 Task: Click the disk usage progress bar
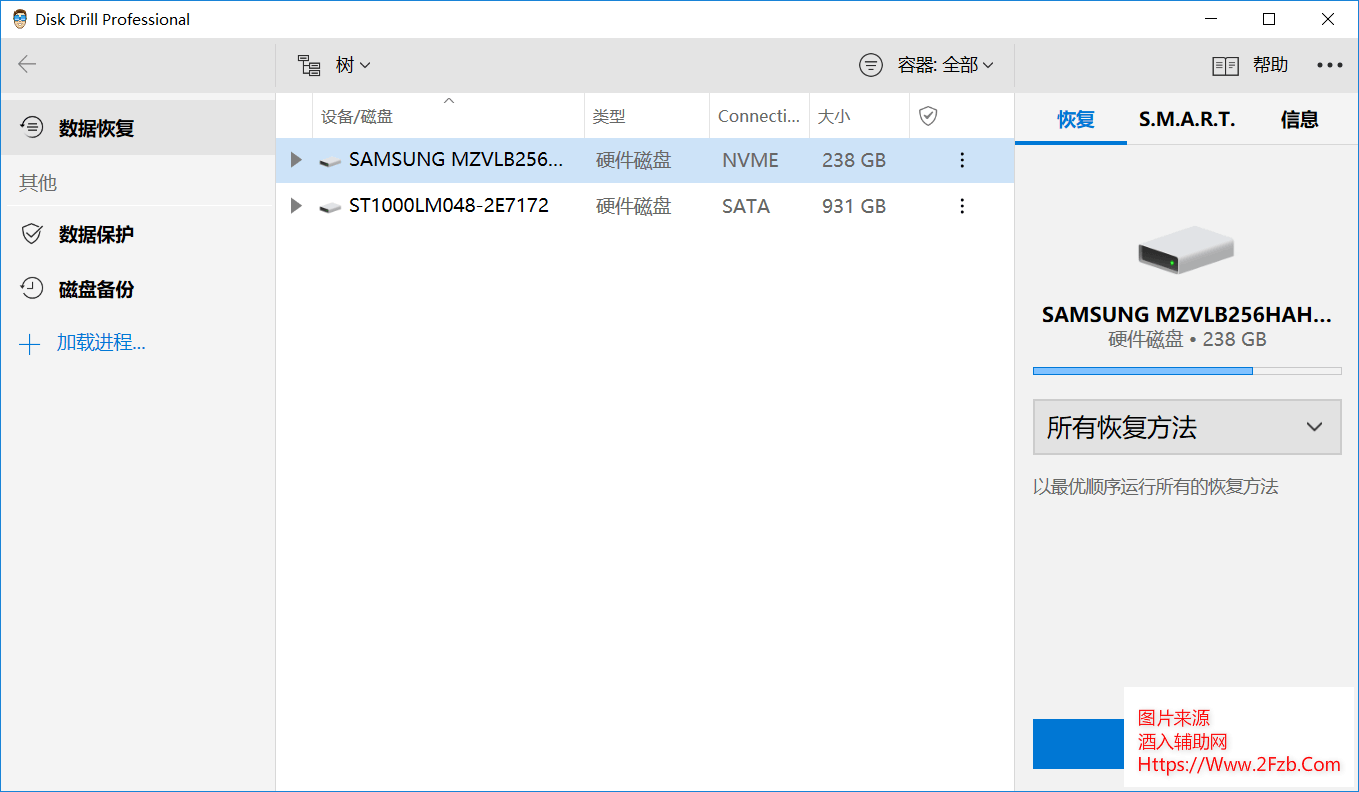(1186, 371)
